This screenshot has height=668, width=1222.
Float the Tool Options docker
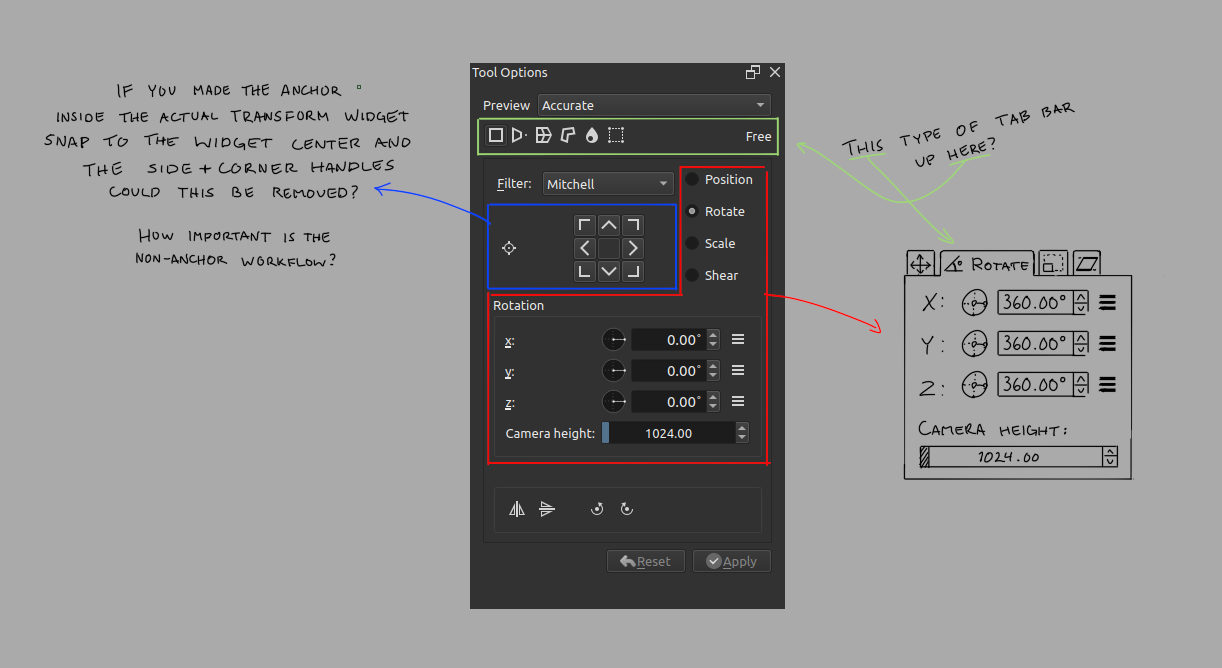pos(753,72)
